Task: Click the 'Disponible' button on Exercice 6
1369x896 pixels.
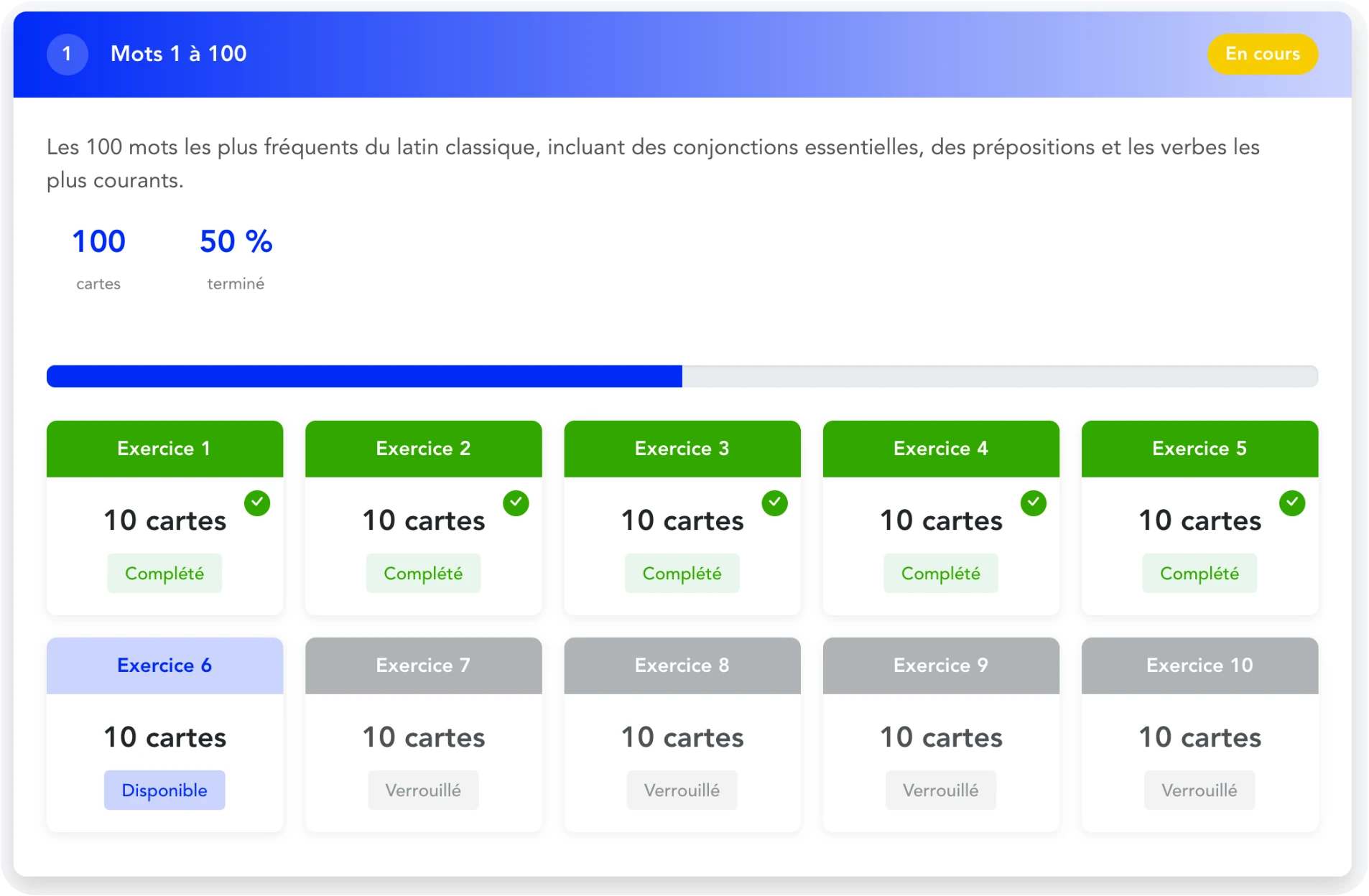Action: pos(164,790)
